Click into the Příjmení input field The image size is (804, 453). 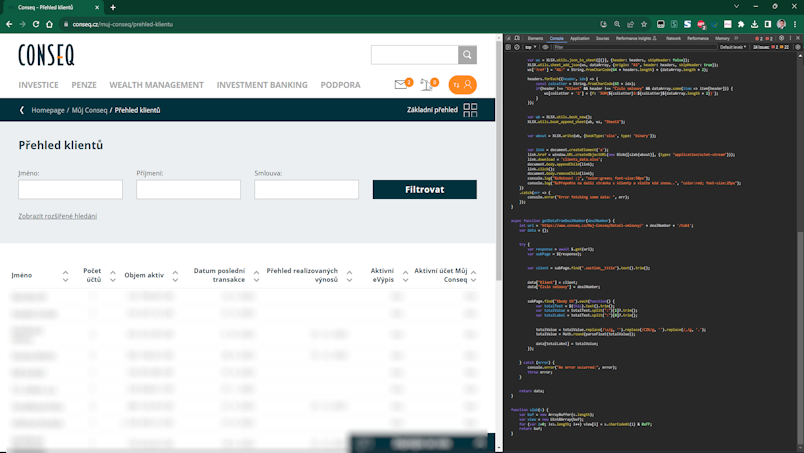tap(189, 190)
